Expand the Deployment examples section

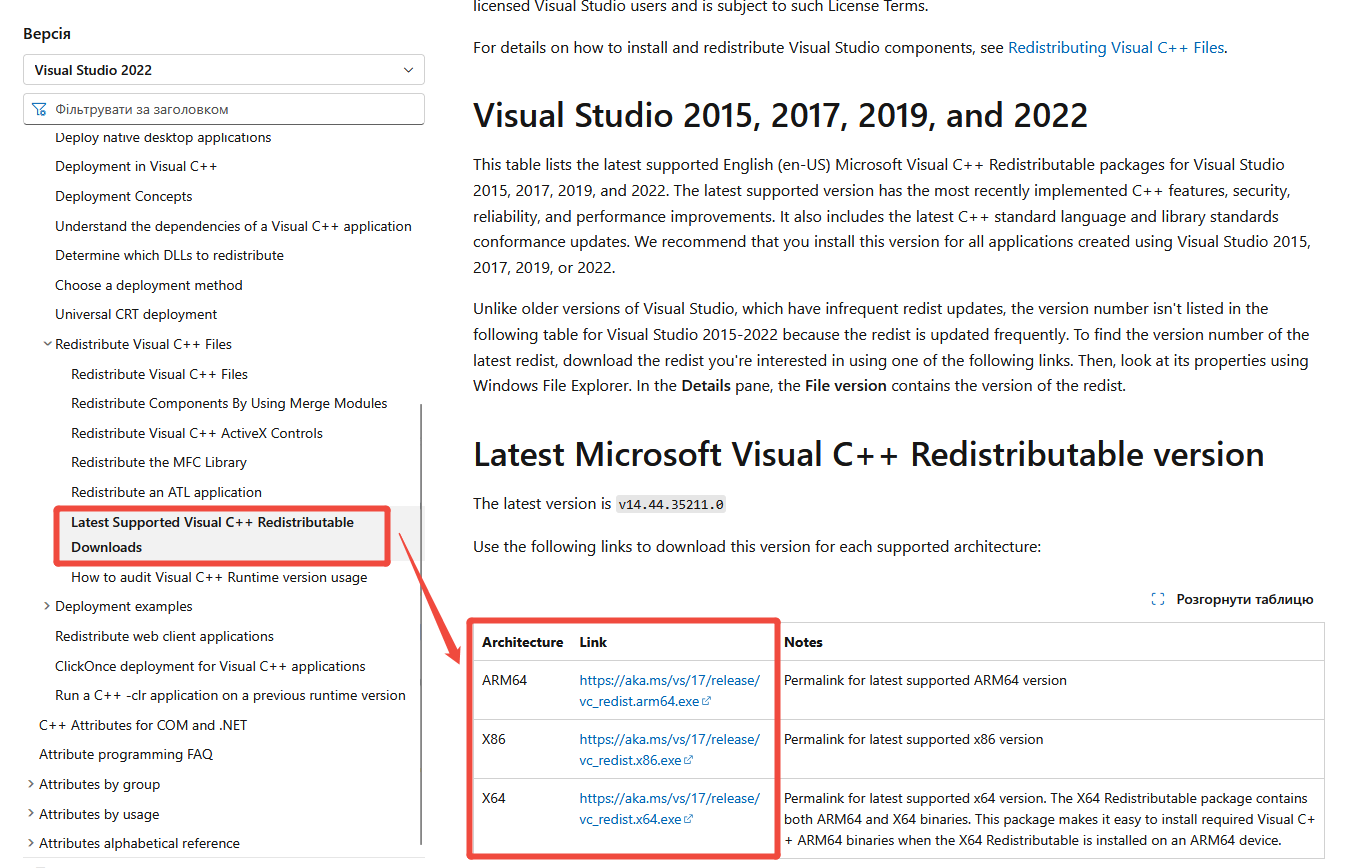tap(47, 606)
